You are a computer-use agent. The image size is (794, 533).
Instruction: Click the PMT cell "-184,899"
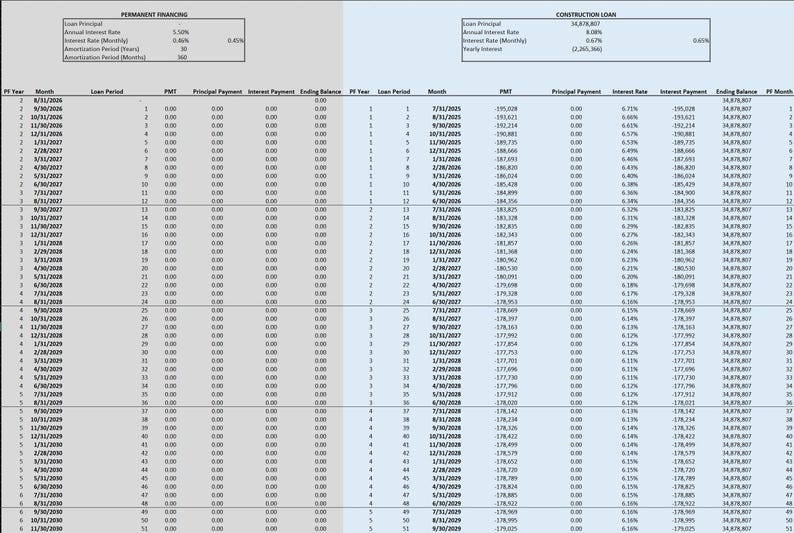(x=506, y=193)
